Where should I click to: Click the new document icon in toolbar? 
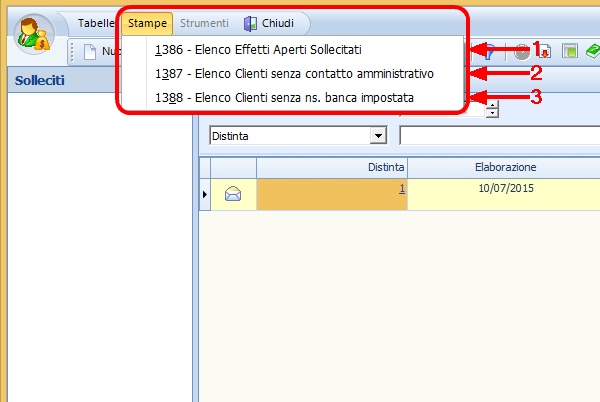[x=90, y=52]
